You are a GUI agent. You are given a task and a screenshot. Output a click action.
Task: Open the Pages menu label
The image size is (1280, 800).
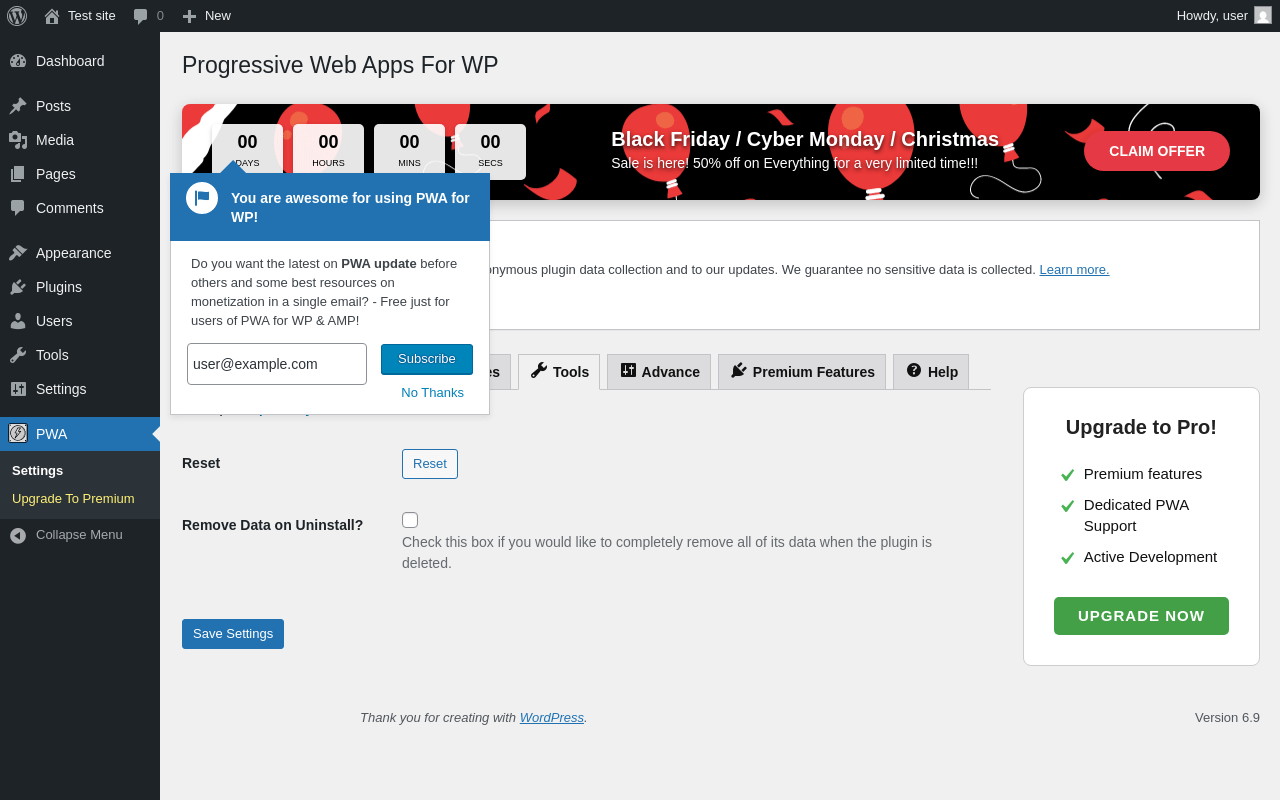tap(56, 174)
